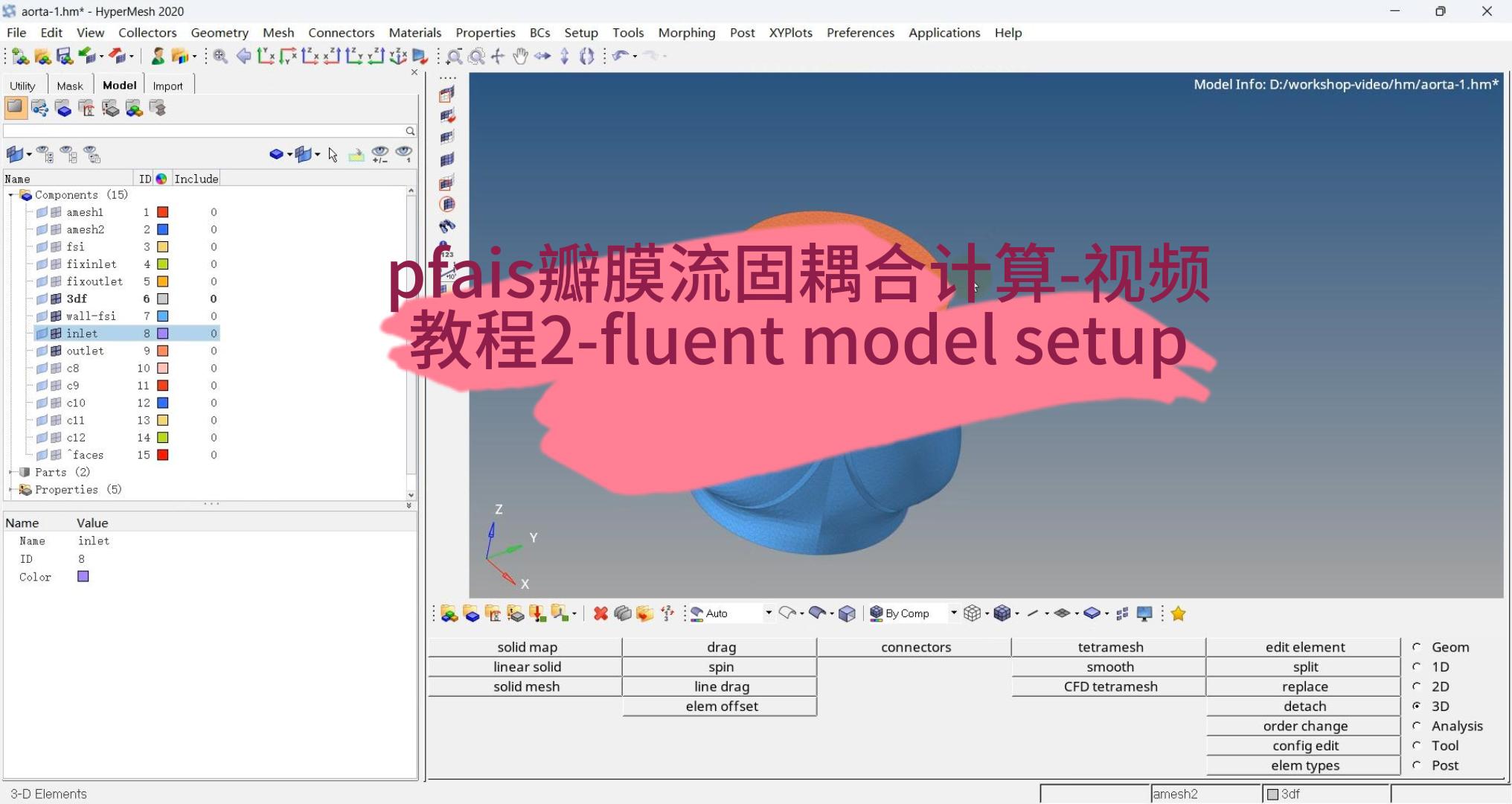Viewport: 1512px width, 804px height.
Task: Switch to the Utility tab
Action: pos(22,86)
